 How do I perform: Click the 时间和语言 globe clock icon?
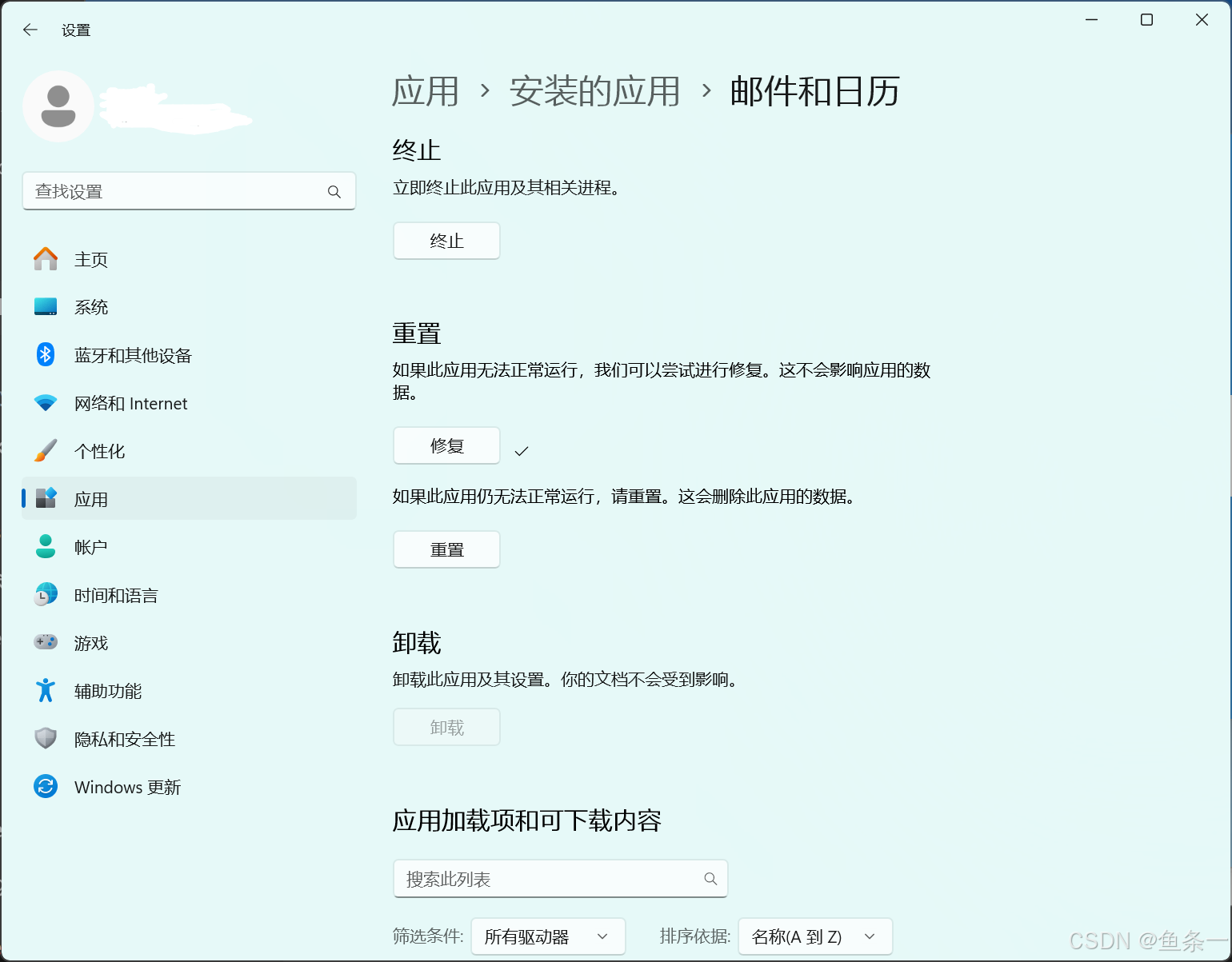pos(46,594)
